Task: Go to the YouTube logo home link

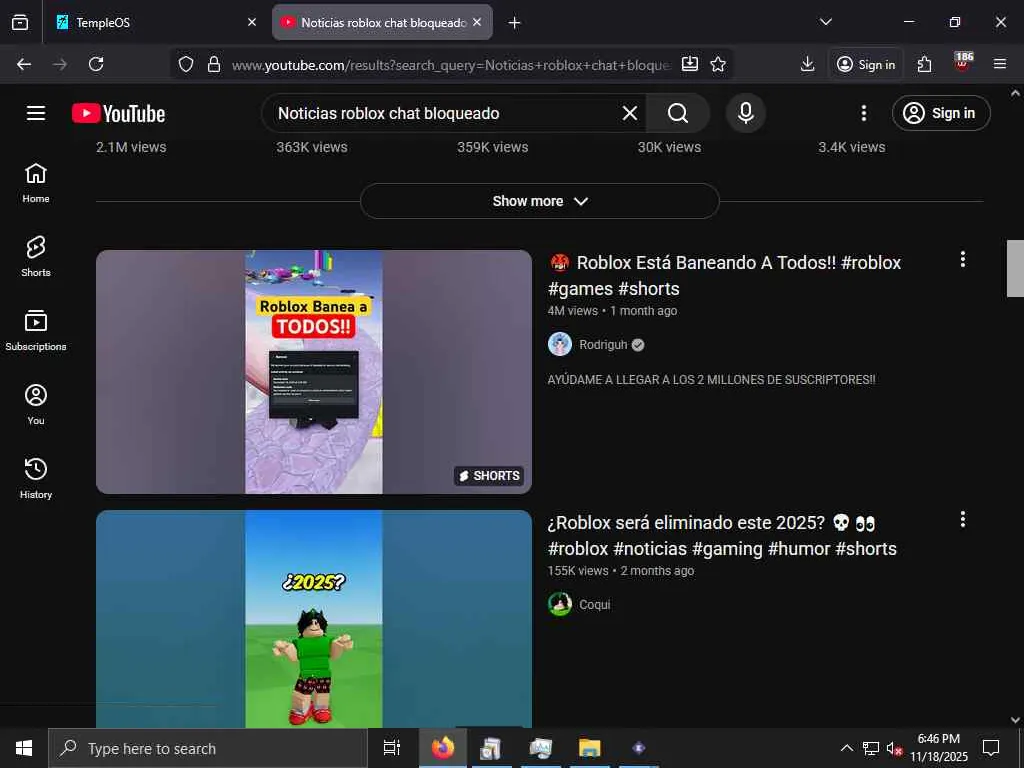Action: point(118,114)
